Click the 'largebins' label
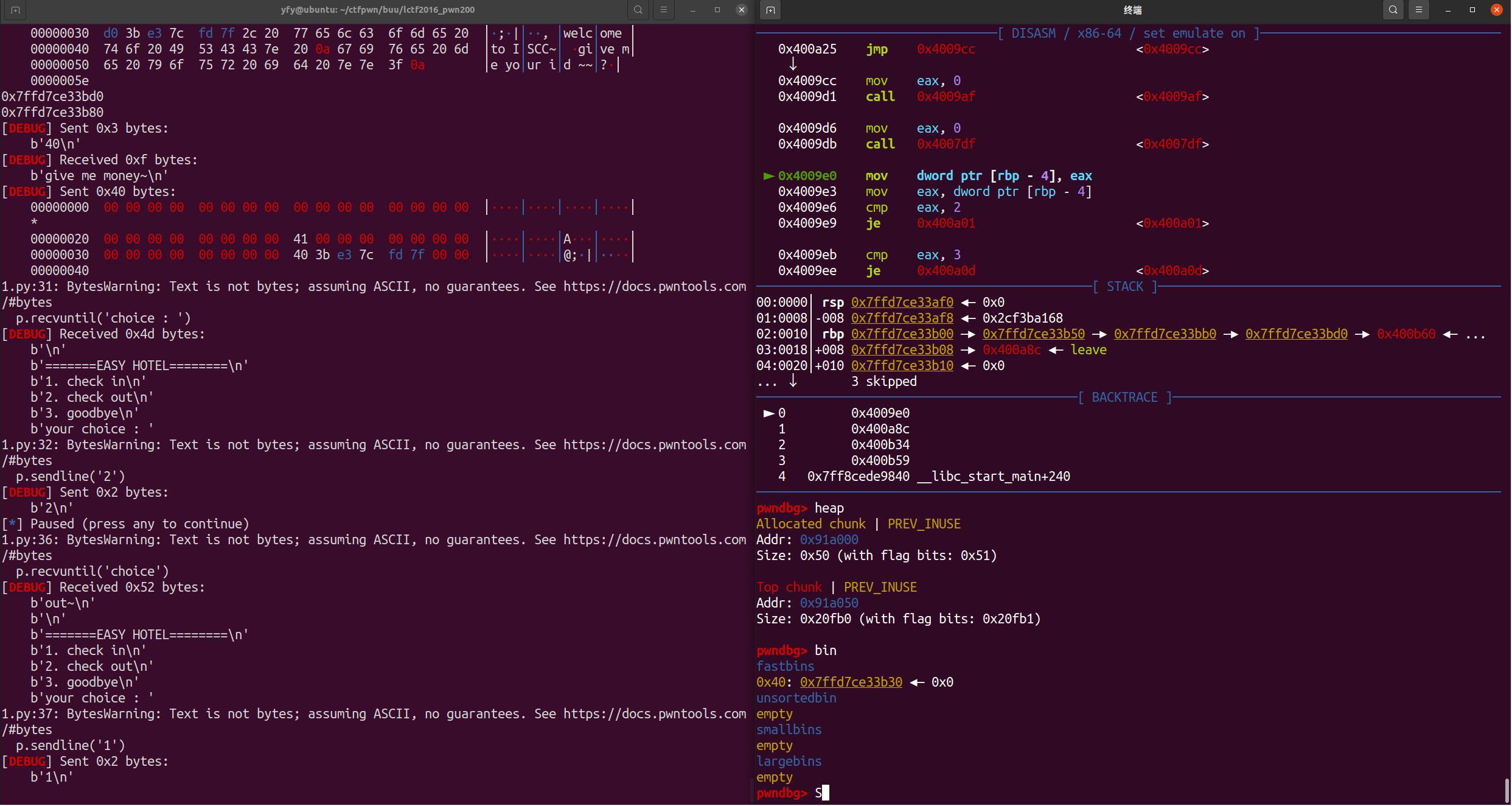This screenshot has height=806, width=1512. [x=789, y=762]
